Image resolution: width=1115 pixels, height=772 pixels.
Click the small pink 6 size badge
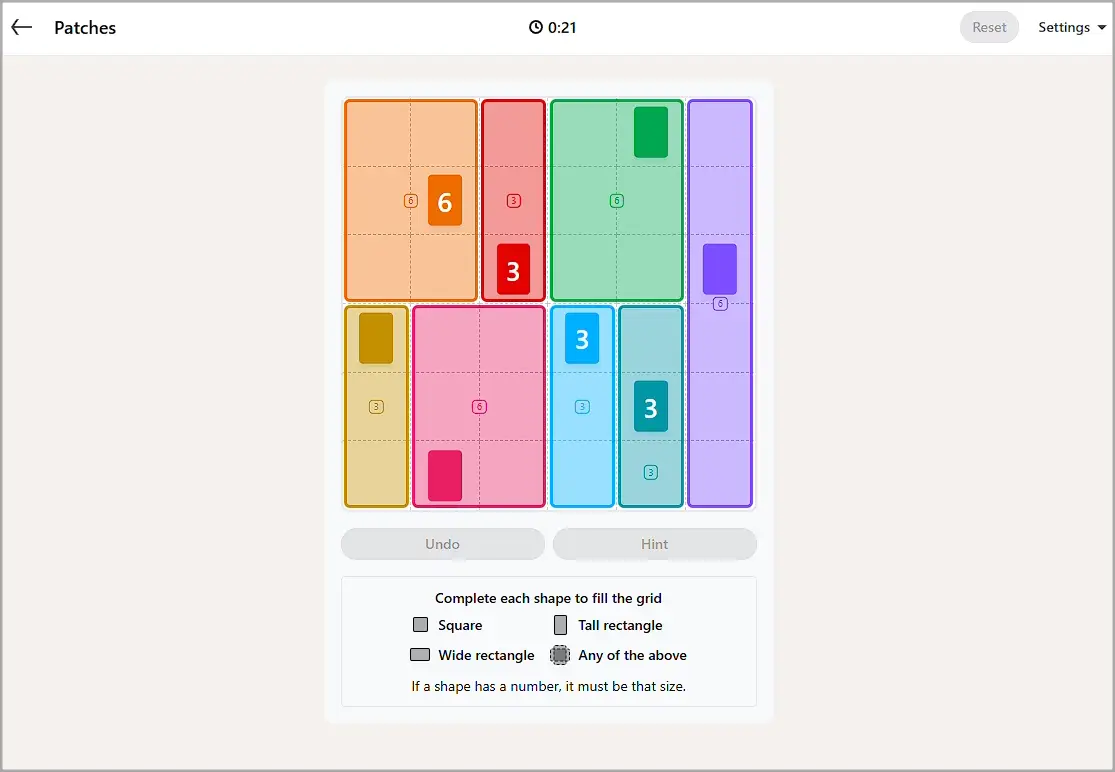coord(479,407)
